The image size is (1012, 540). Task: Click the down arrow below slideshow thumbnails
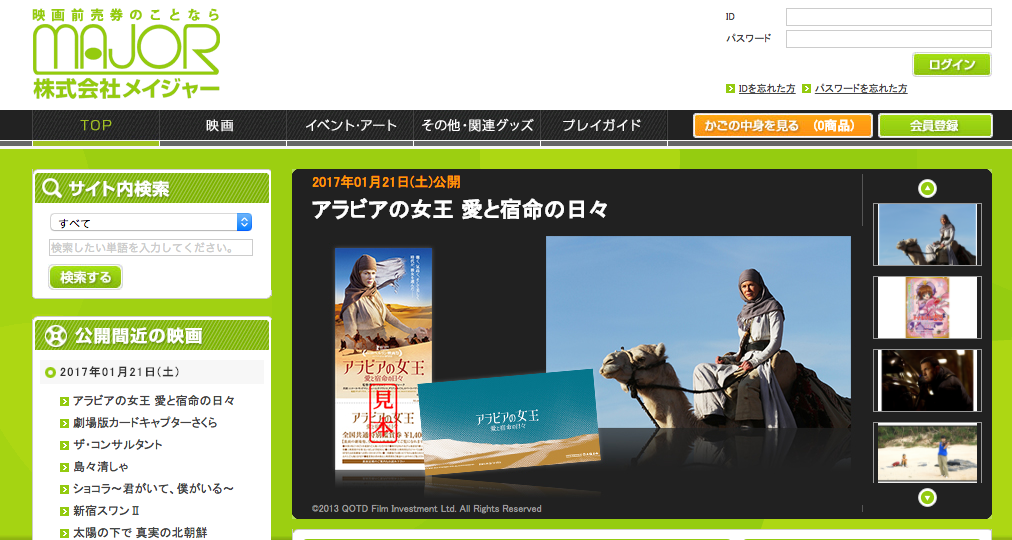click(x=927, y=497)
